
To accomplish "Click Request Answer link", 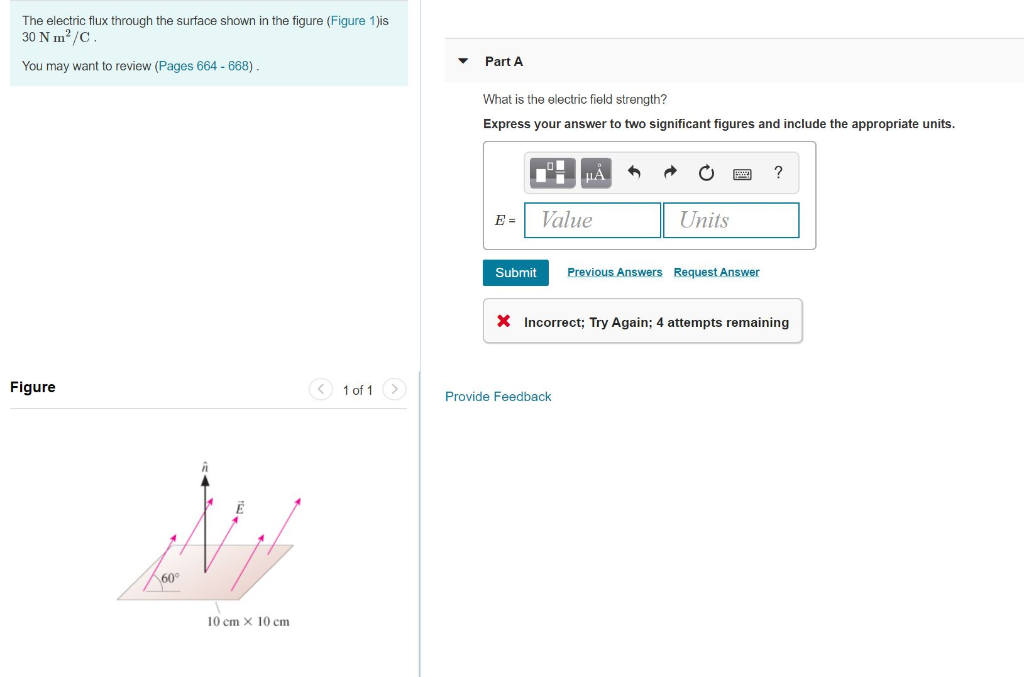I will 716,272.
